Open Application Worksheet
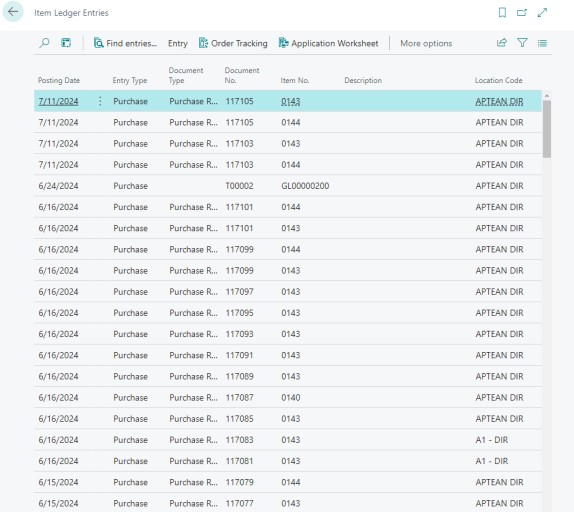Screen dimensions: 574x512 (x=328, y=43)
